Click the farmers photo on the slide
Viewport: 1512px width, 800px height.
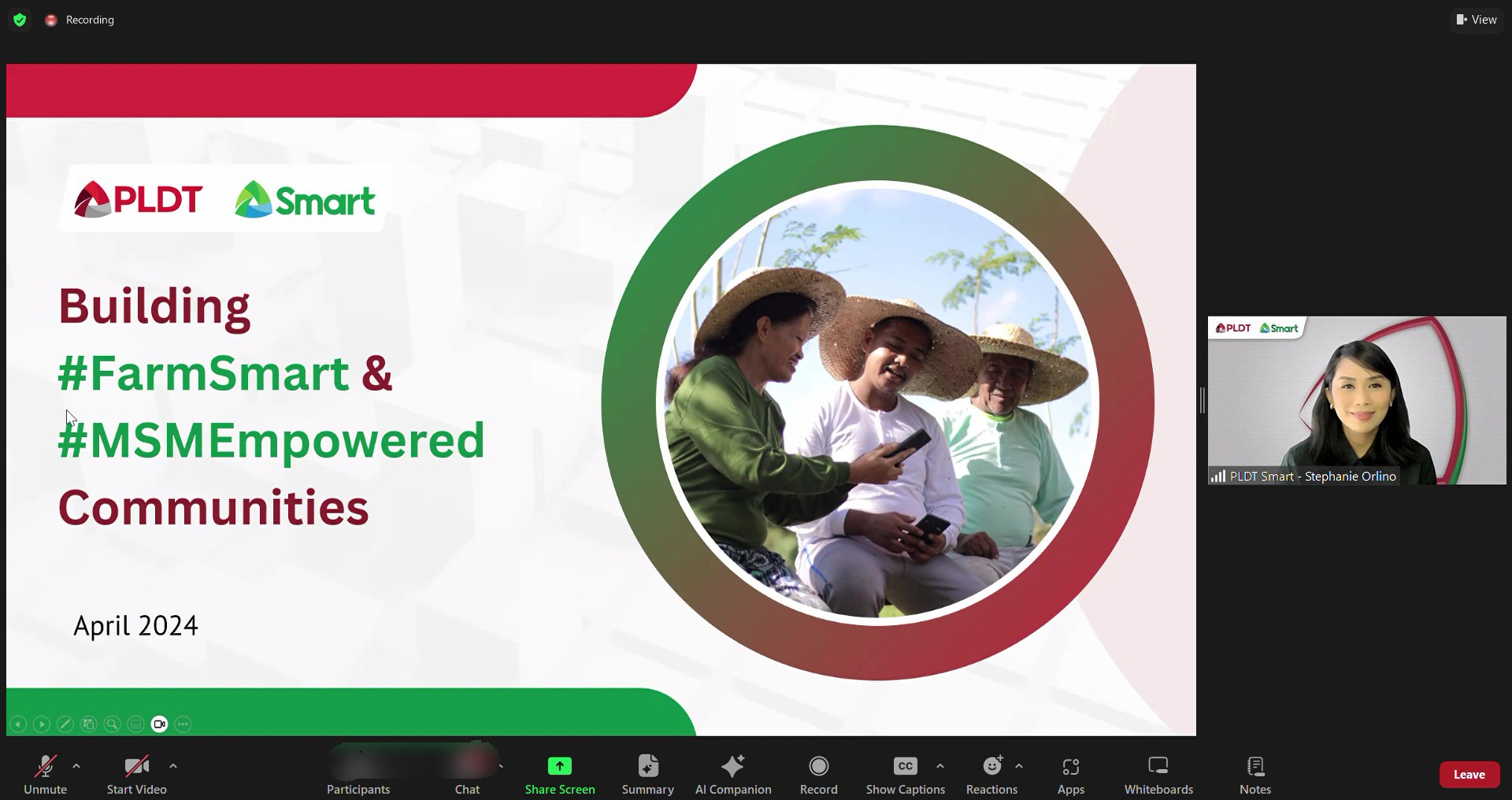point(877,402)
